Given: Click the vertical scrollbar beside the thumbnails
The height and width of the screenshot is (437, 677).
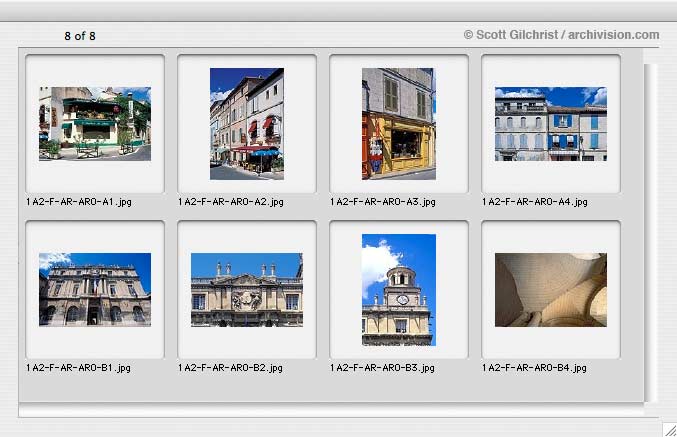Looking at the screenshot, I should [650, 233].
